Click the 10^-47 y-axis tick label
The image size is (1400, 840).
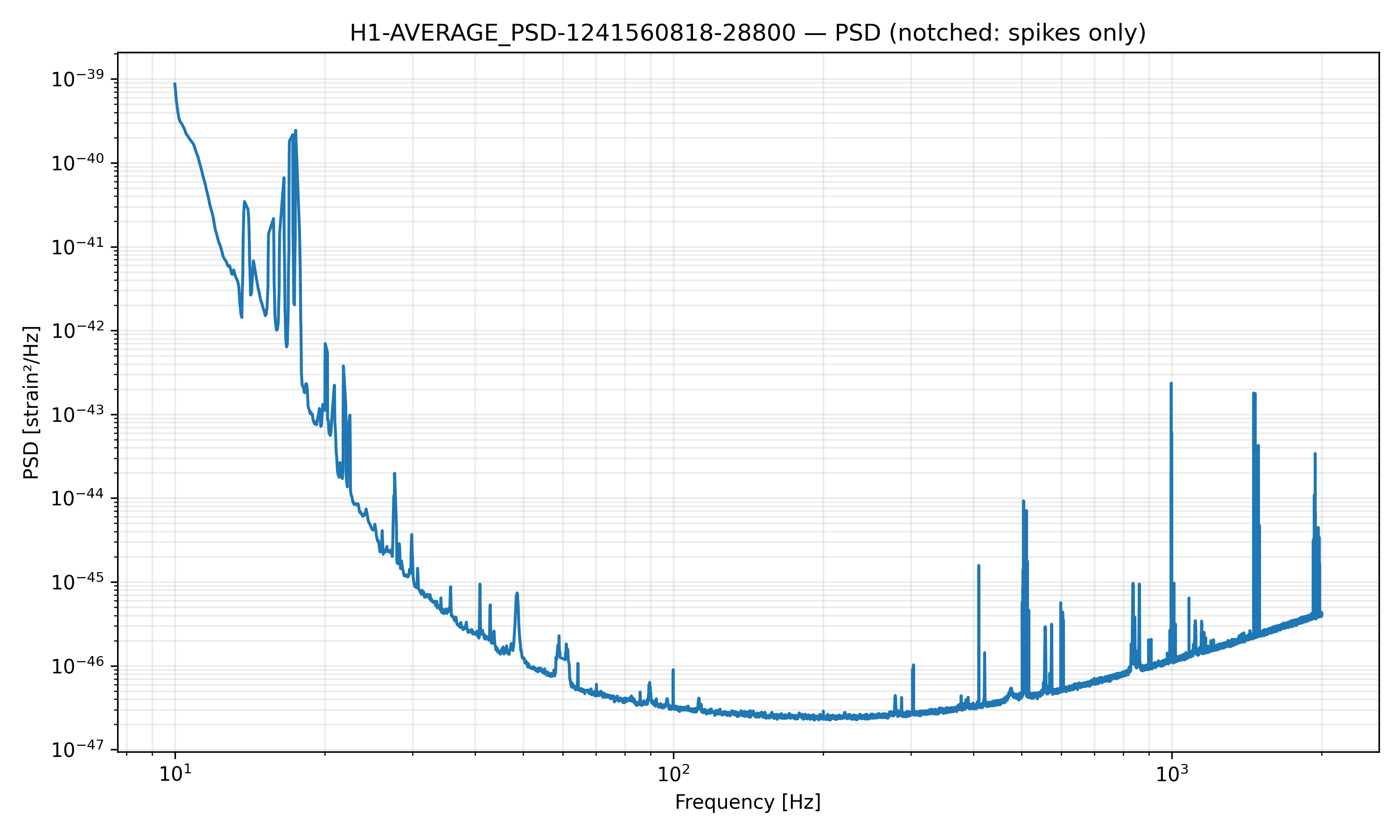click(x=78, y=750)
